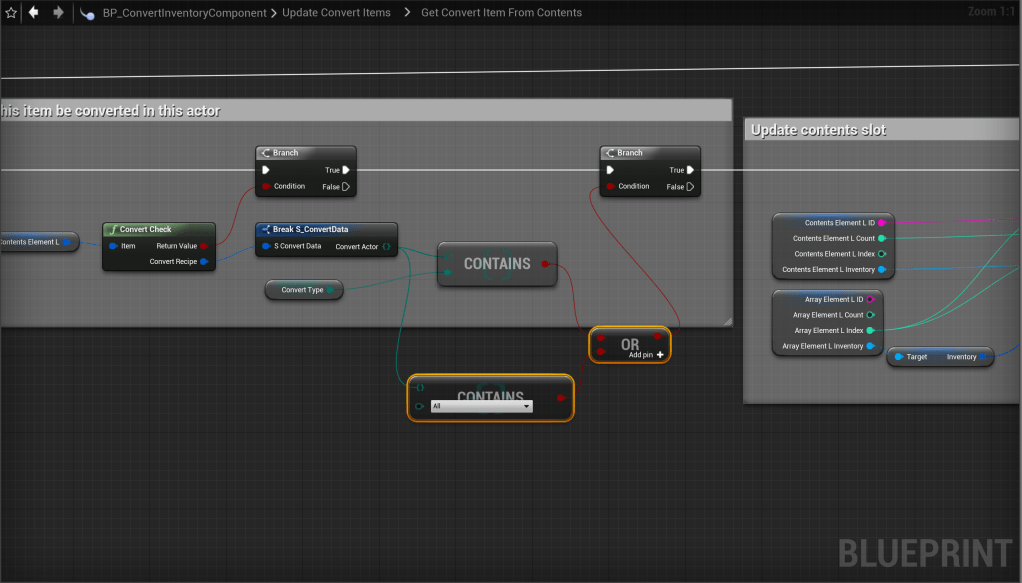Navigate forward with the right arrow
This screenshot has height=583, width=1022.
tap(58, 13)
